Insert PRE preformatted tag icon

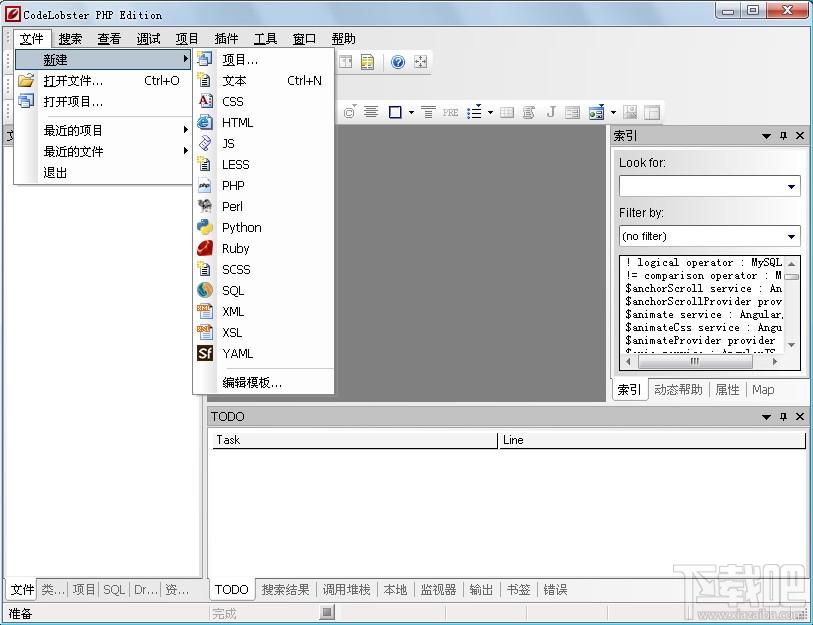coord(450,112)
